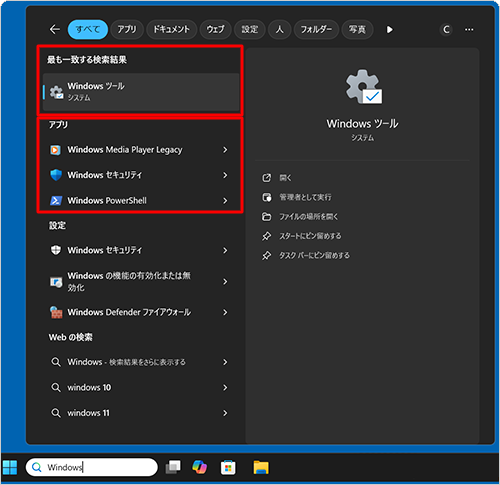Screen dimensions: 500x485
Task: Click the C account avatar icon
Action: click(x=446, y=29)
